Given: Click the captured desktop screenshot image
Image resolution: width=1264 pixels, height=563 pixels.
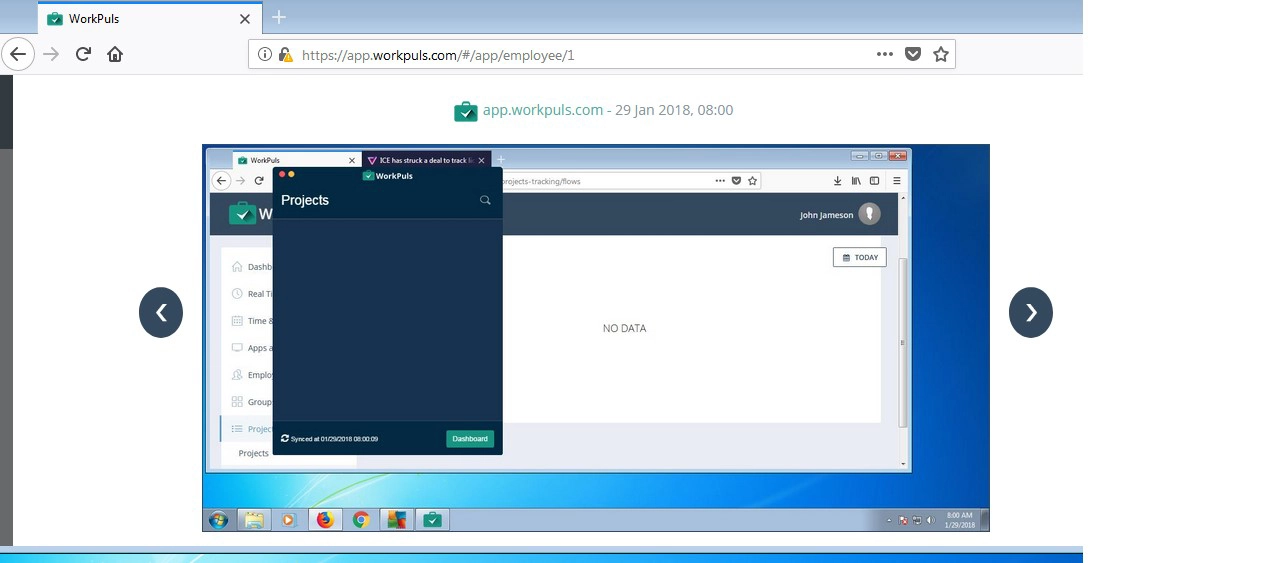Looking at the screenshot, I should [596, 338].
